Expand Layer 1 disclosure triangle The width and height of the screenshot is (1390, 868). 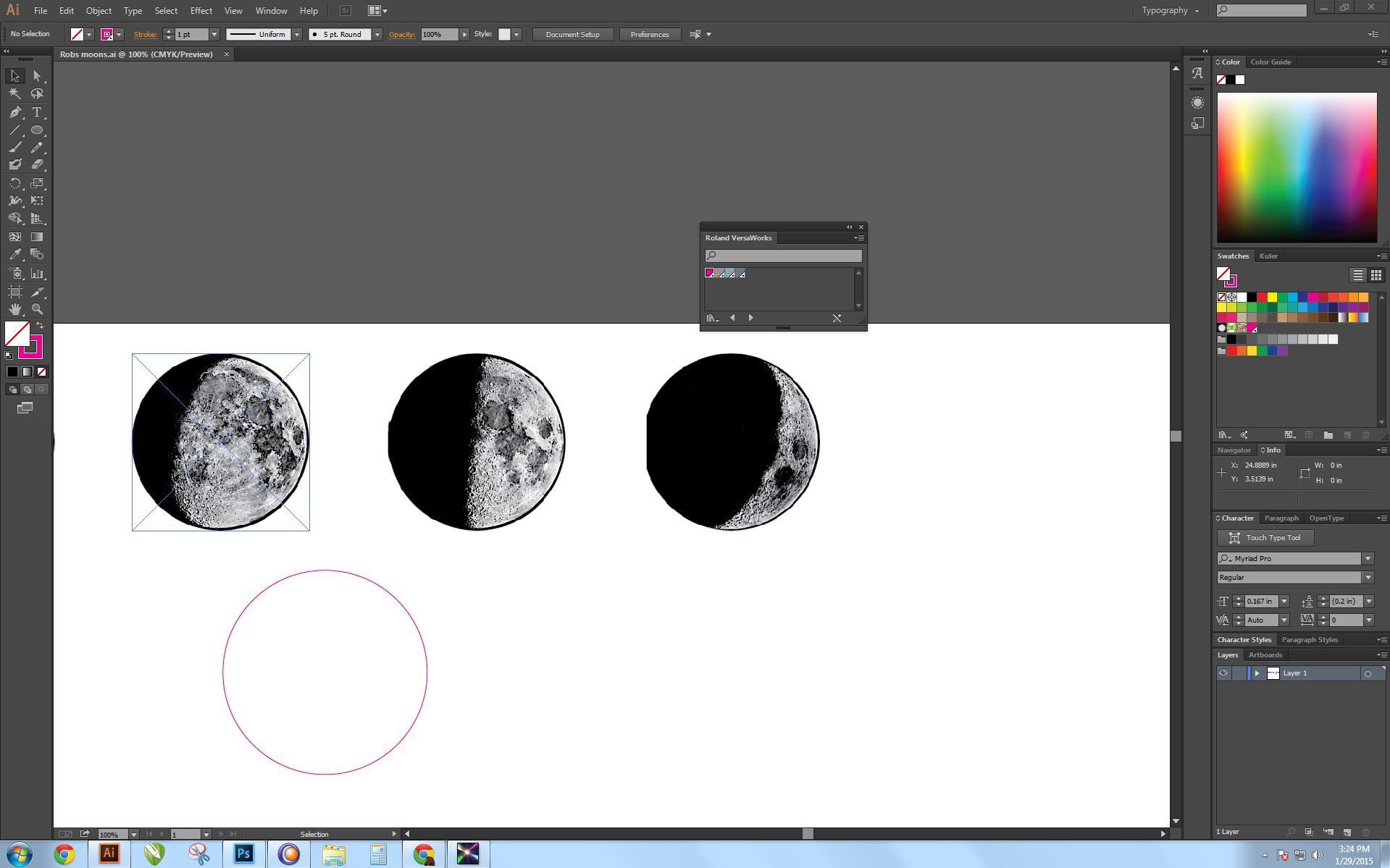click(x=1257, y=673)
